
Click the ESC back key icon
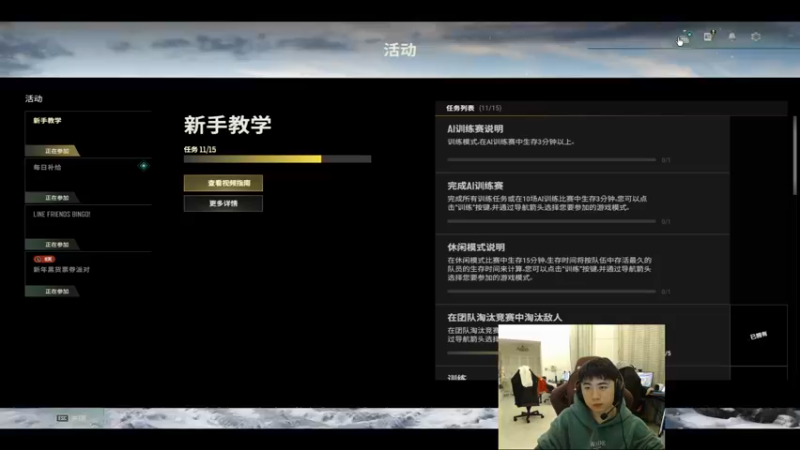coord(62,418)
